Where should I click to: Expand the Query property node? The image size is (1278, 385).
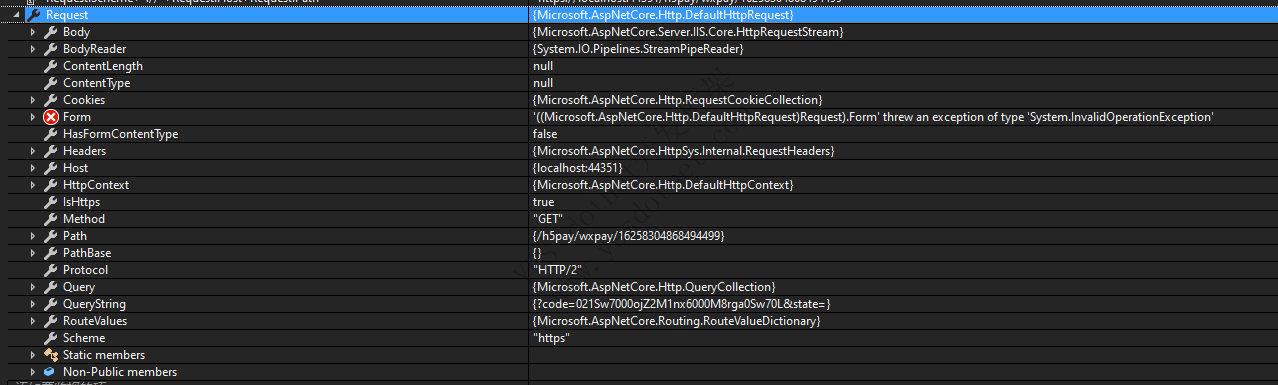coord(32,287)
